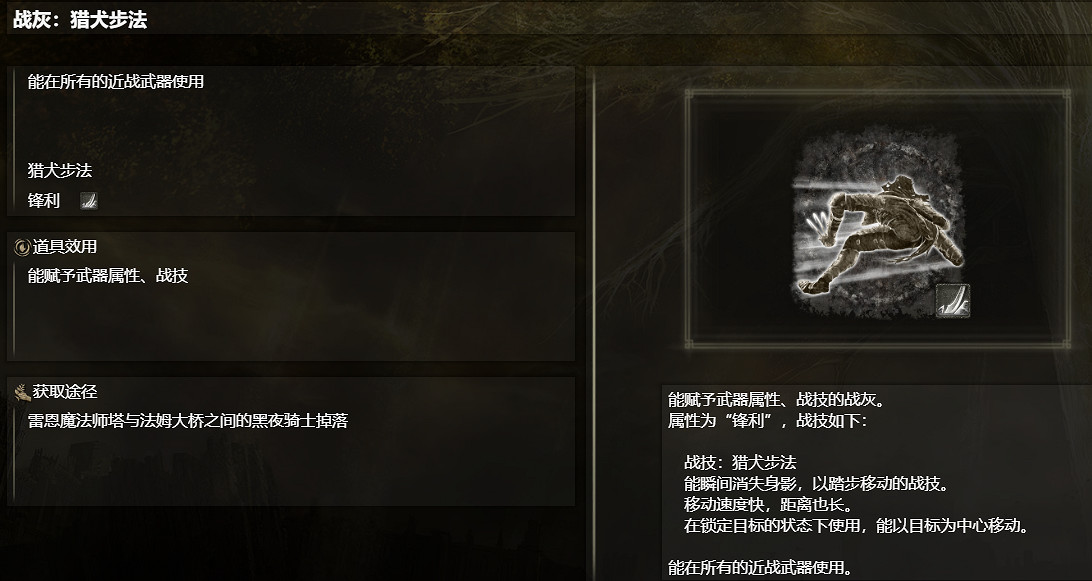Click the line about 在锁定目标的状态下使用

click(857, 525)
